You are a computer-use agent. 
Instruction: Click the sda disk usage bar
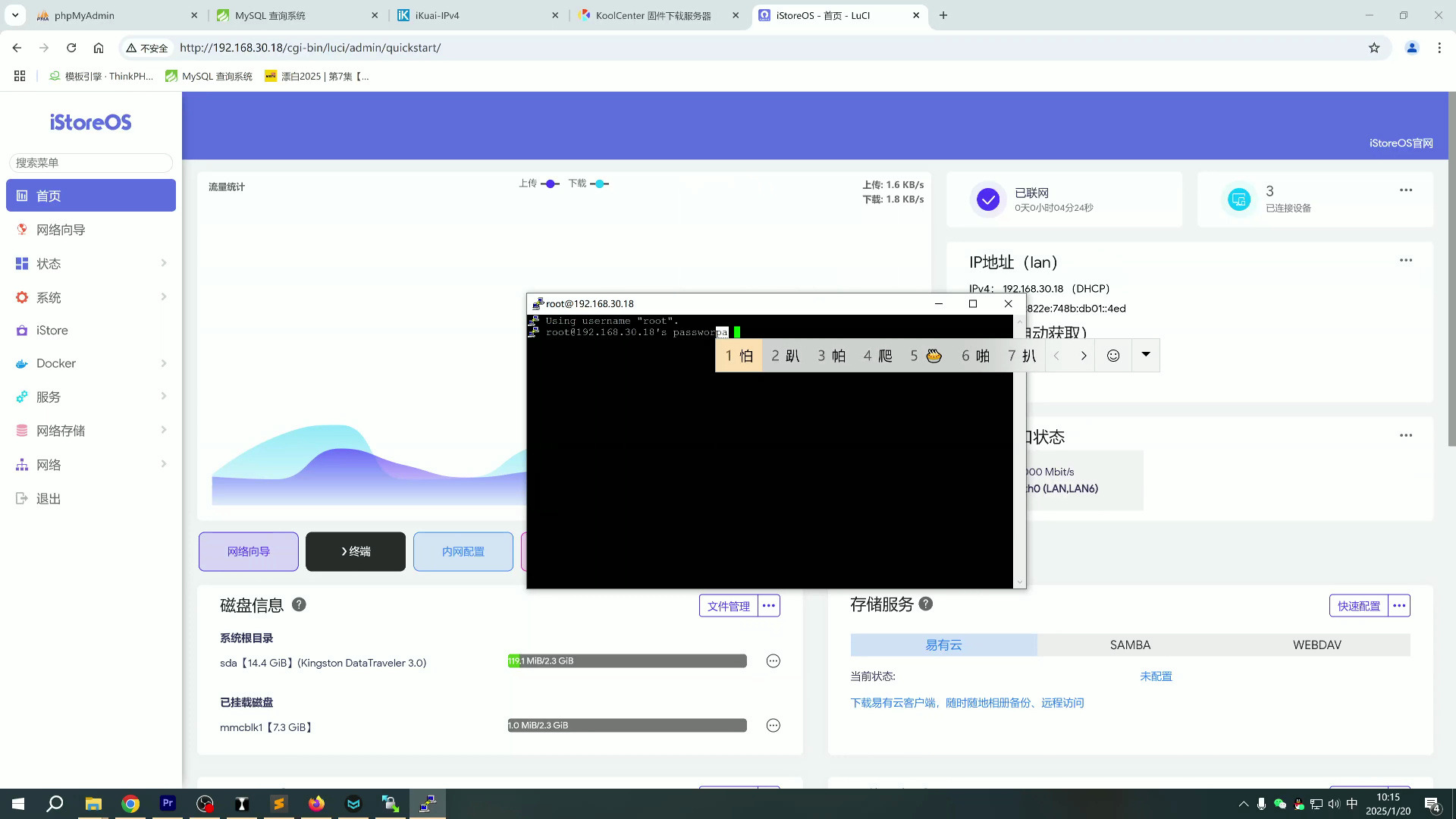(627, 661)
